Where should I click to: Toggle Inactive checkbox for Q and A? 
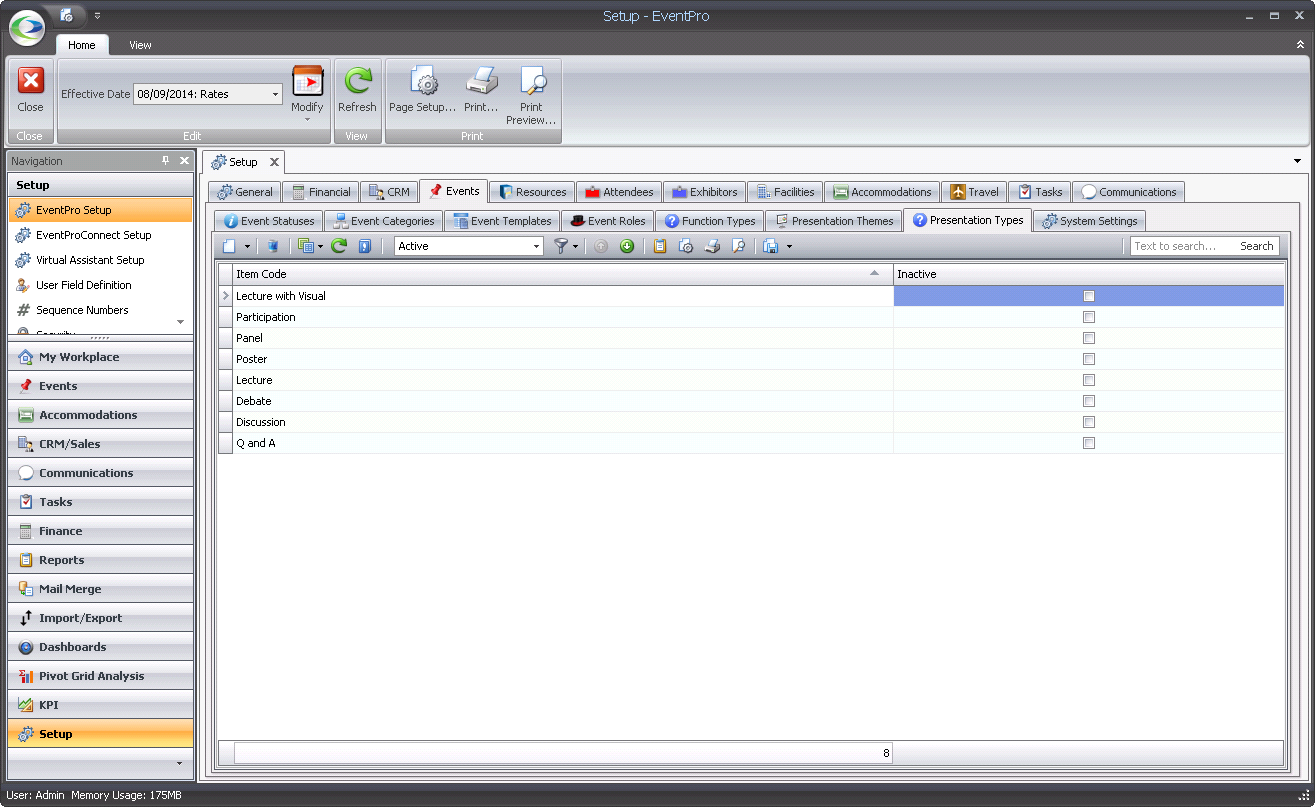click(x=1089, y=443)
